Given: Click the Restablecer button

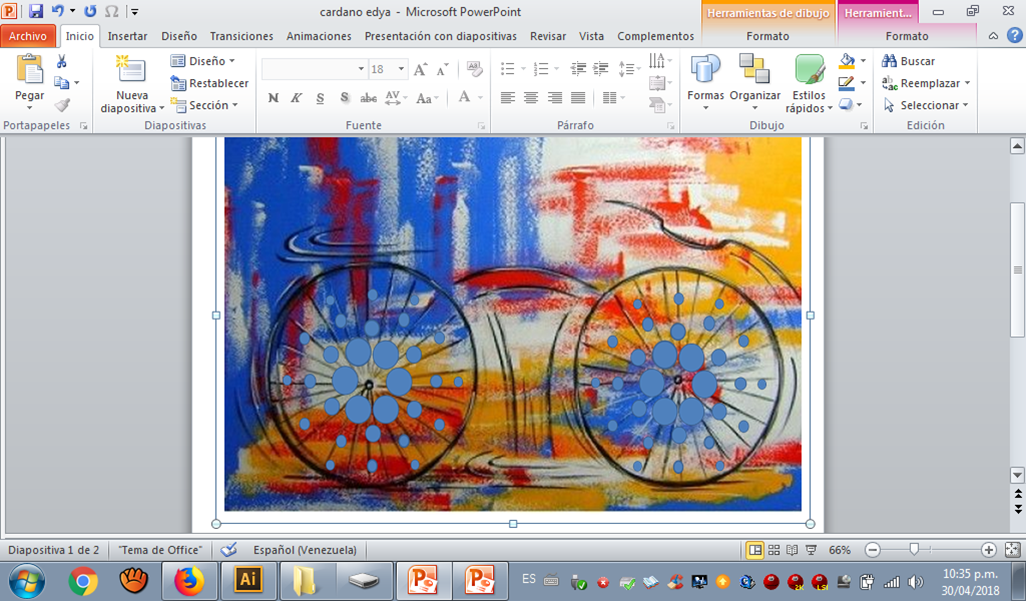Looking at the screenshot, I should (210, 83).
